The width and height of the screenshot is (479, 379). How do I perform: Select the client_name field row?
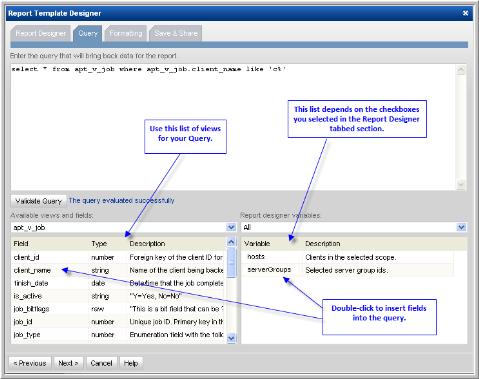tap(119, 270)
